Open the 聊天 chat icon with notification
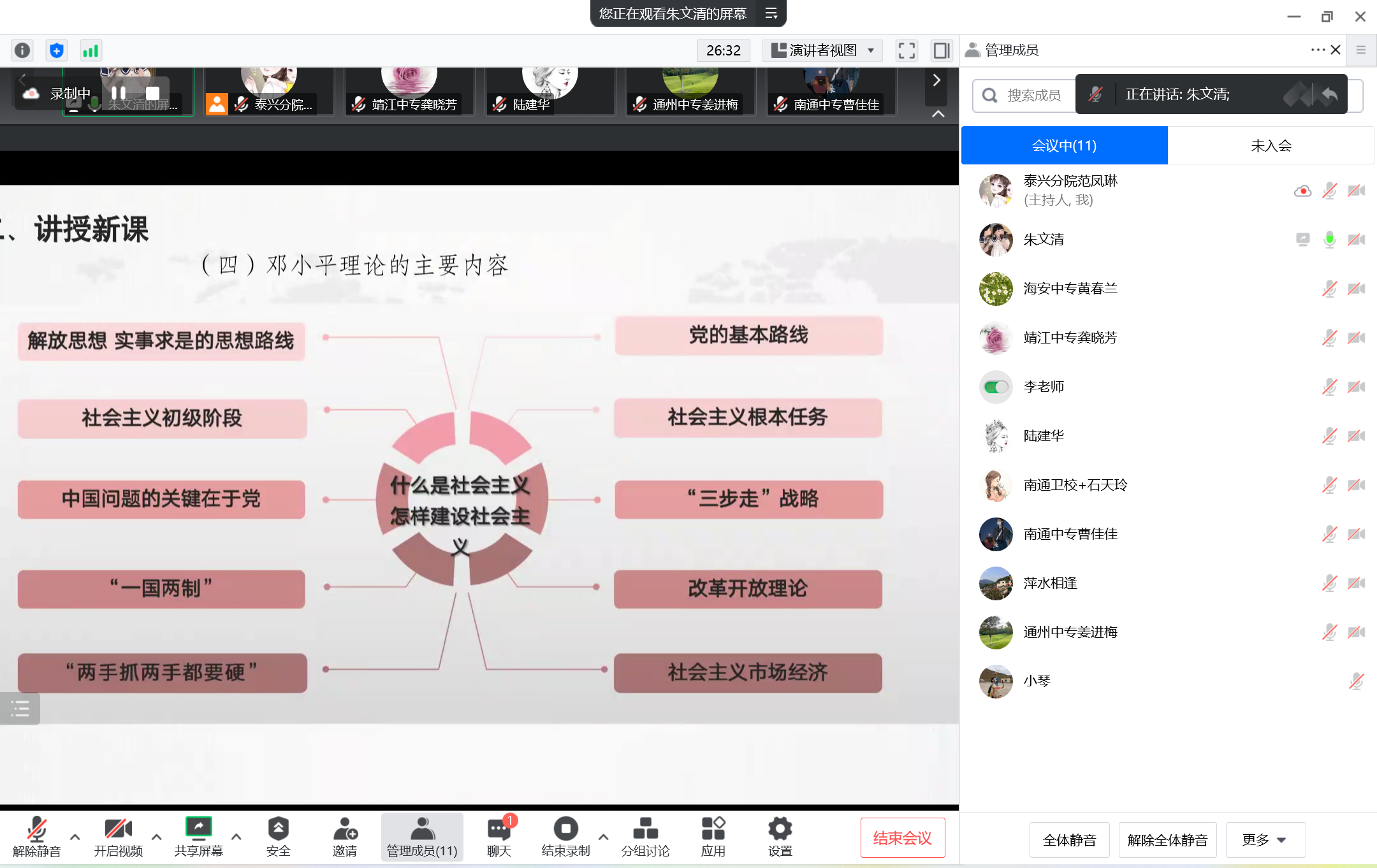Image resolution: width=1377 pixels, height=868 pixels. pos(499,829)
